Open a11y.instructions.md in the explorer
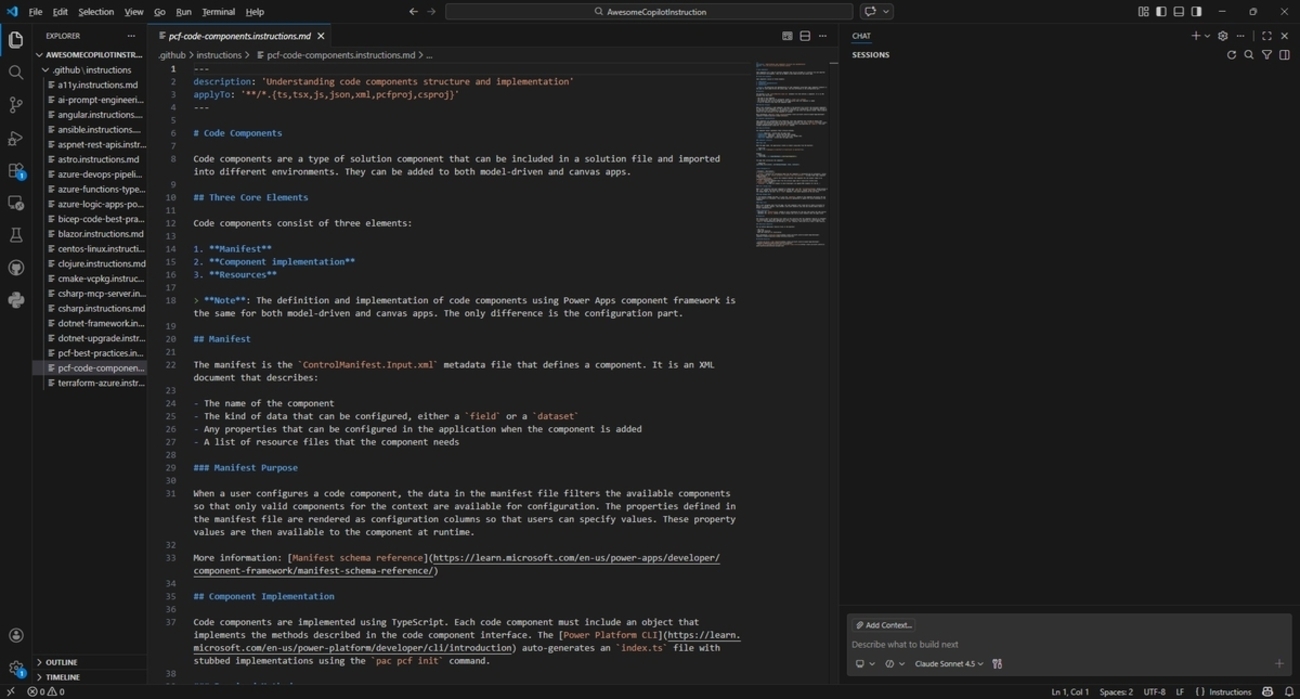Viewport: 1300px width, 699px height. pos(97,85)
